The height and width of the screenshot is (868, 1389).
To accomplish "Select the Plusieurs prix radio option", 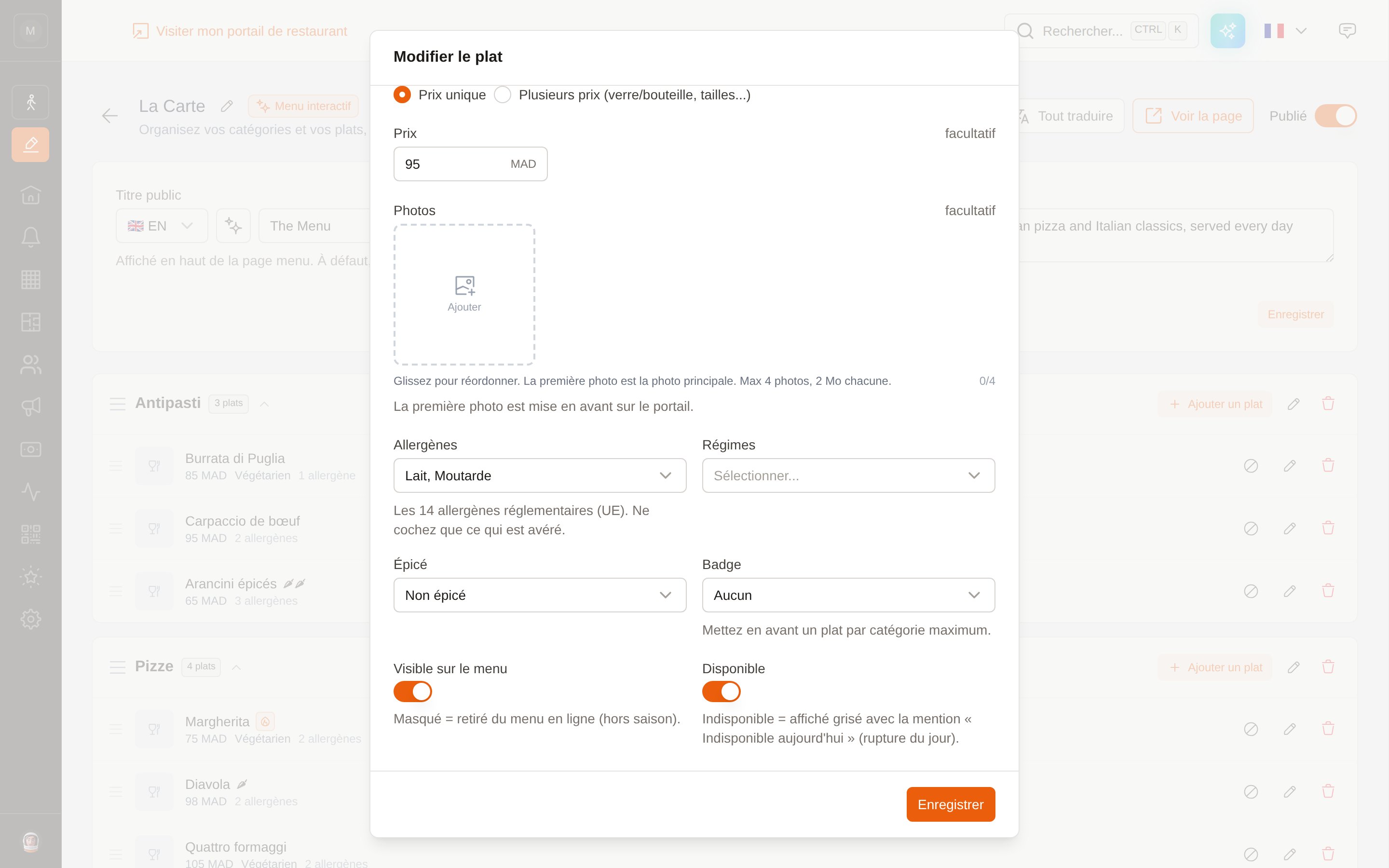I will coord(502,95).
